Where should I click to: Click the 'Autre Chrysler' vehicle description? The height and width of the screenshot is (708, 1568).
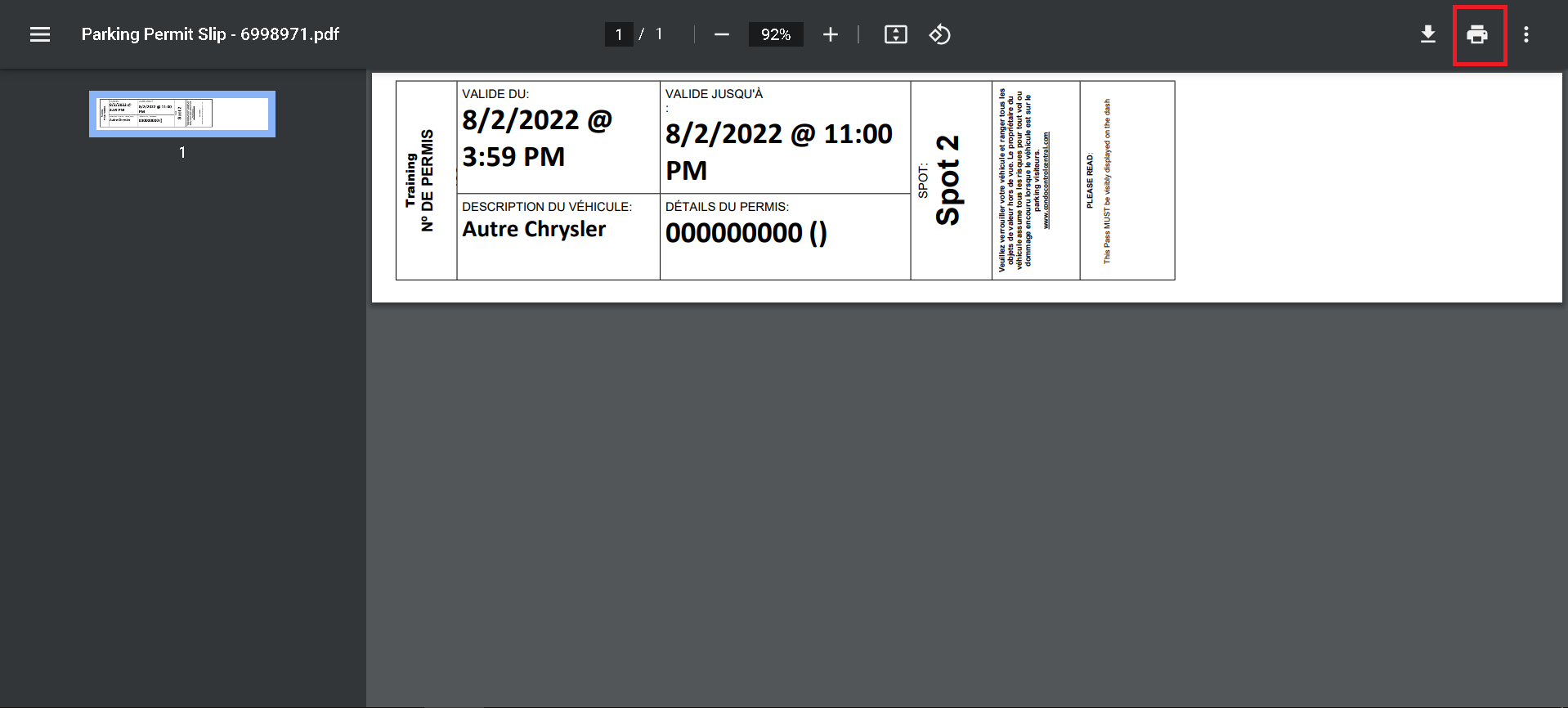(534, 229)
